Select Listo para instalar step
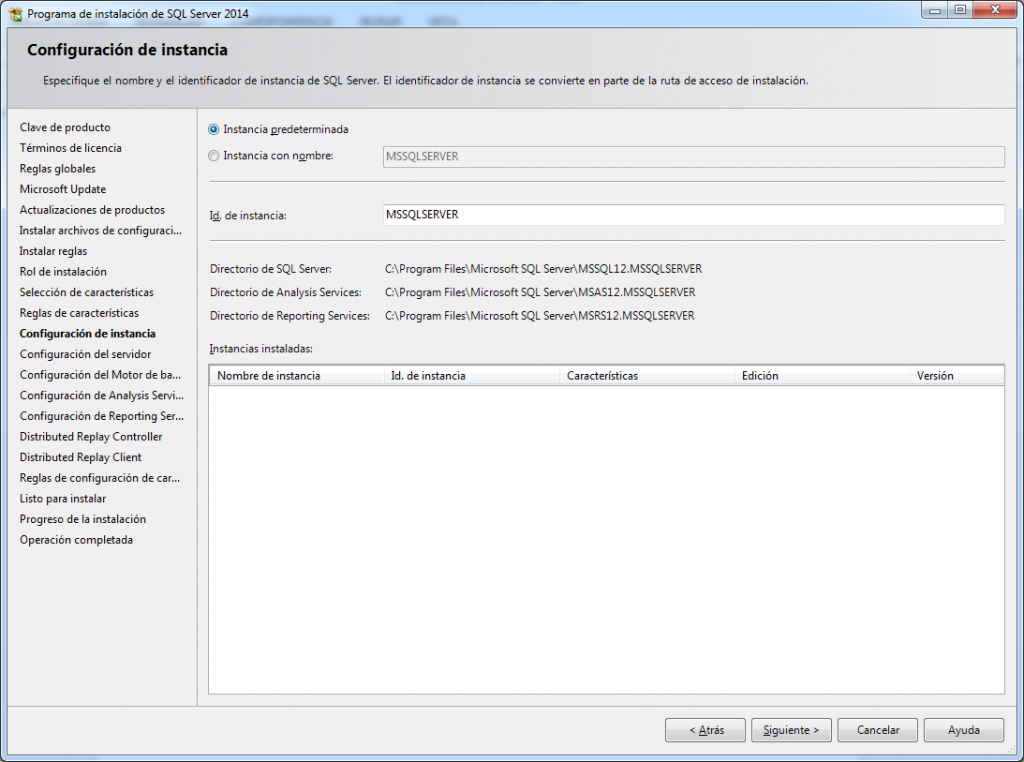 click(63, 499)
